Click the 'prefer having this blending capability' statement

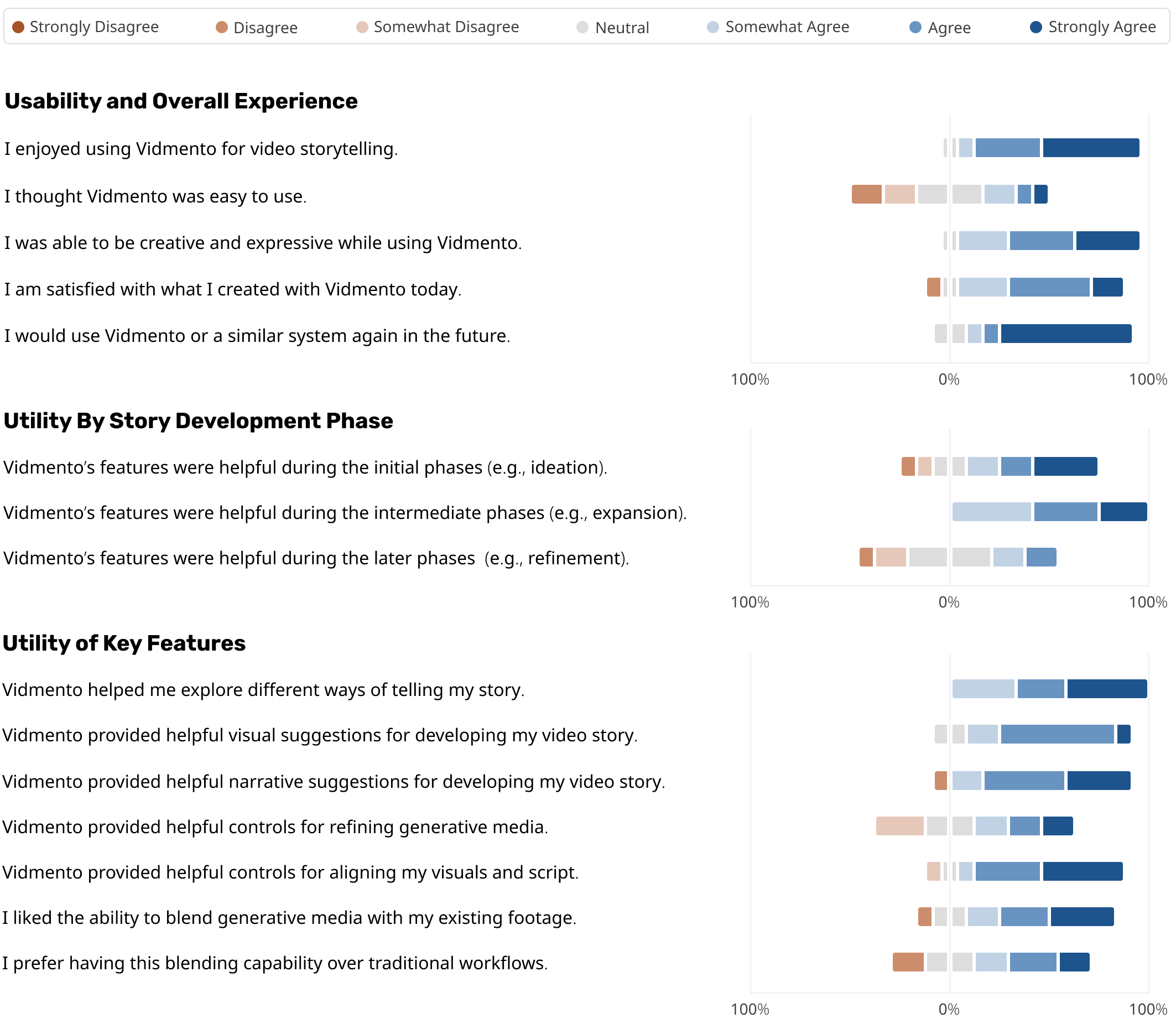click(275, 963)
